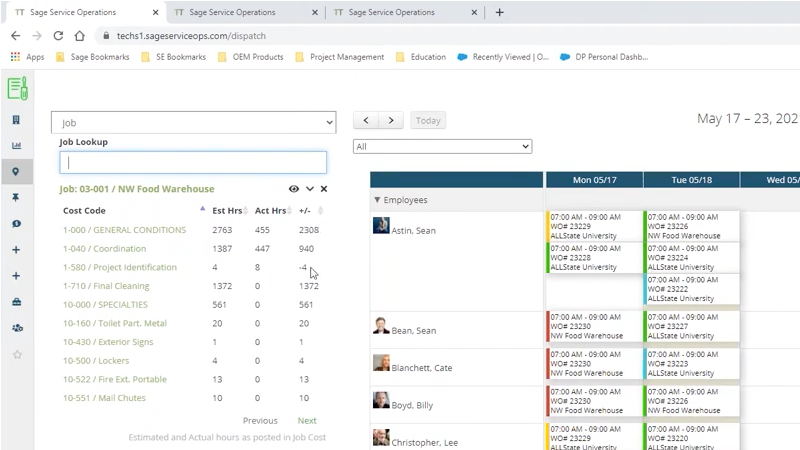Click the browser home icon
Image resolution: width=800 pixels, height=450 pixels.
(80, 36)
